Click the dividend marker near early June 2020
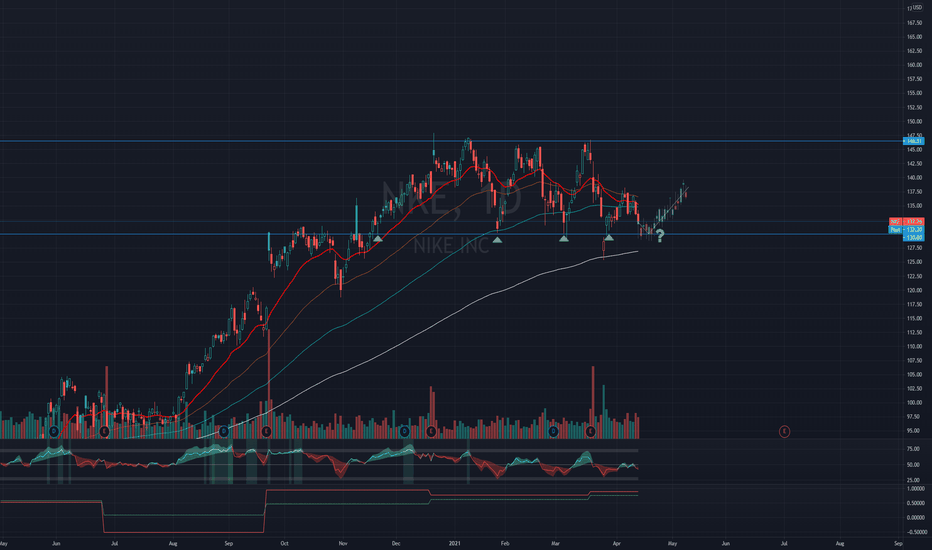This screenshot has width=932, height=550. pos(54,431)
